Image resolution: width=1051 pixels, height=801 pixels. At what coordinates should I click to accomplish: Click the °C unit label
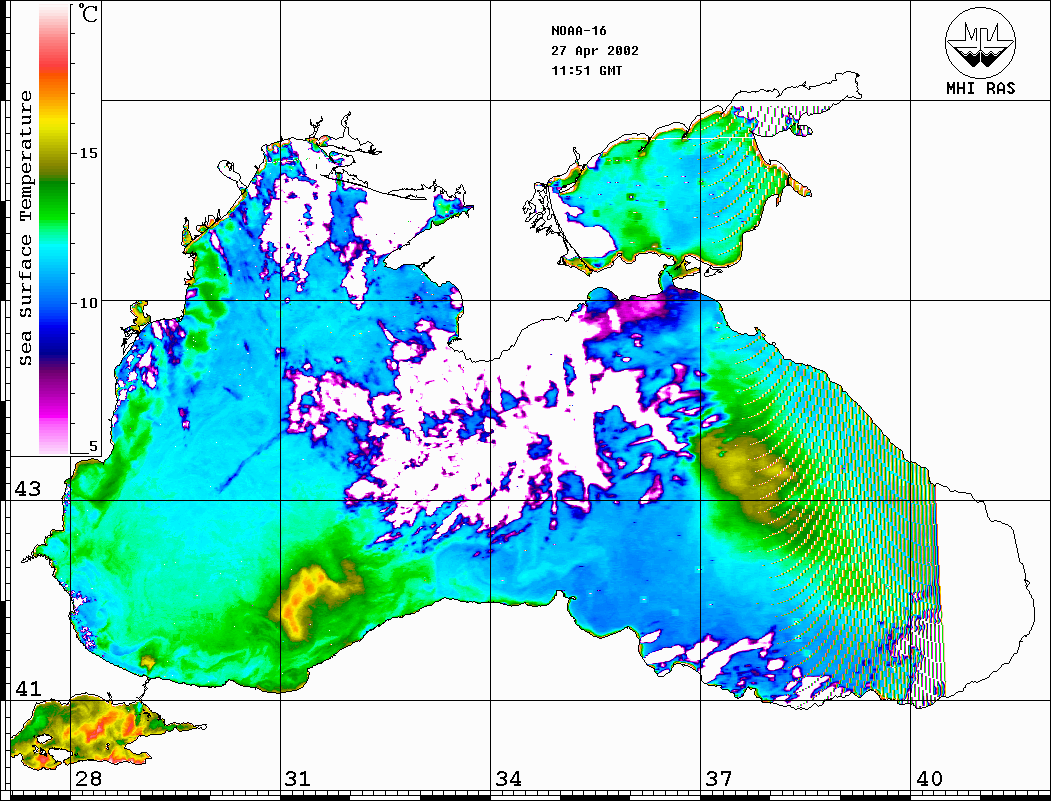click(88, 13)
